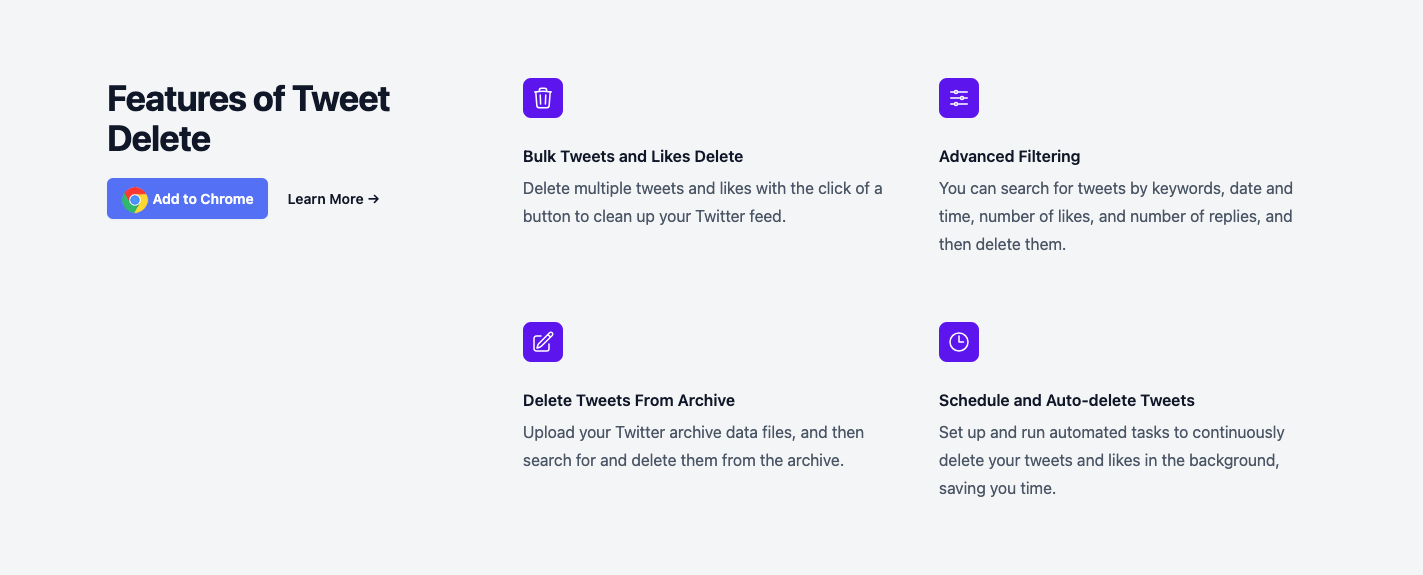This screenshot has width=1423, height=575.
Task: Click the Features of Tweet Delete title
Action: pos(249,118)
